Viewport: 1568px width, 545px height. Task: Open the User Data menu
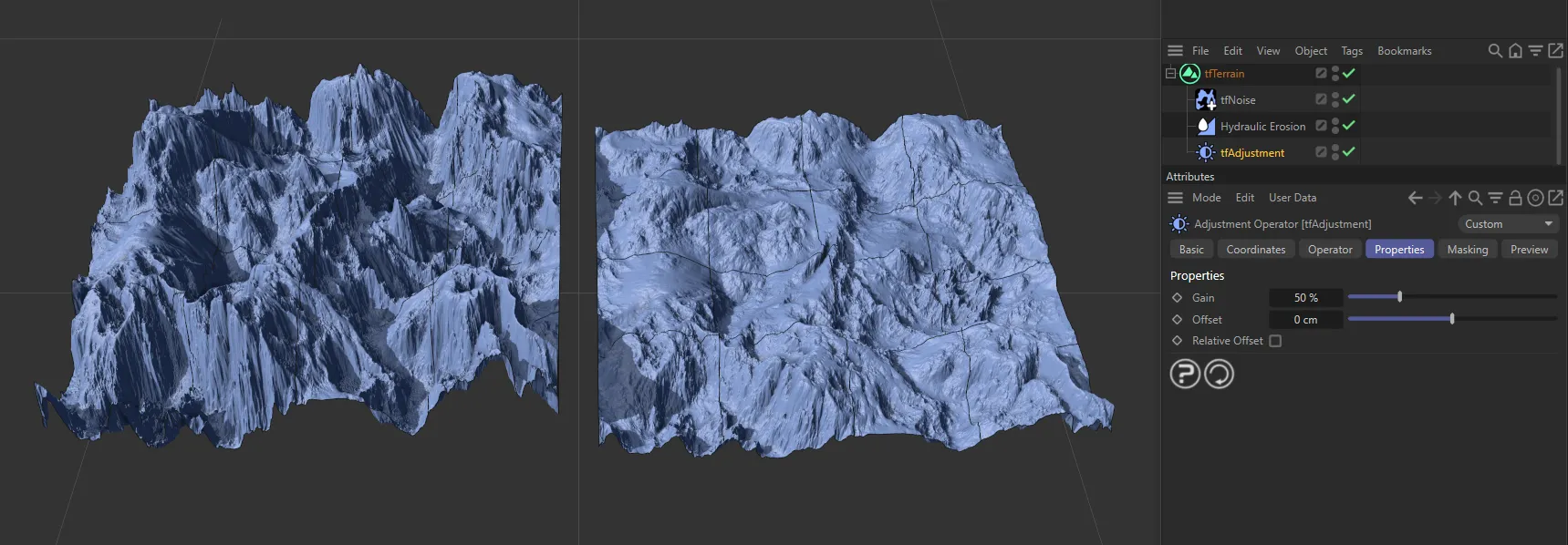tap(1292, 198)
